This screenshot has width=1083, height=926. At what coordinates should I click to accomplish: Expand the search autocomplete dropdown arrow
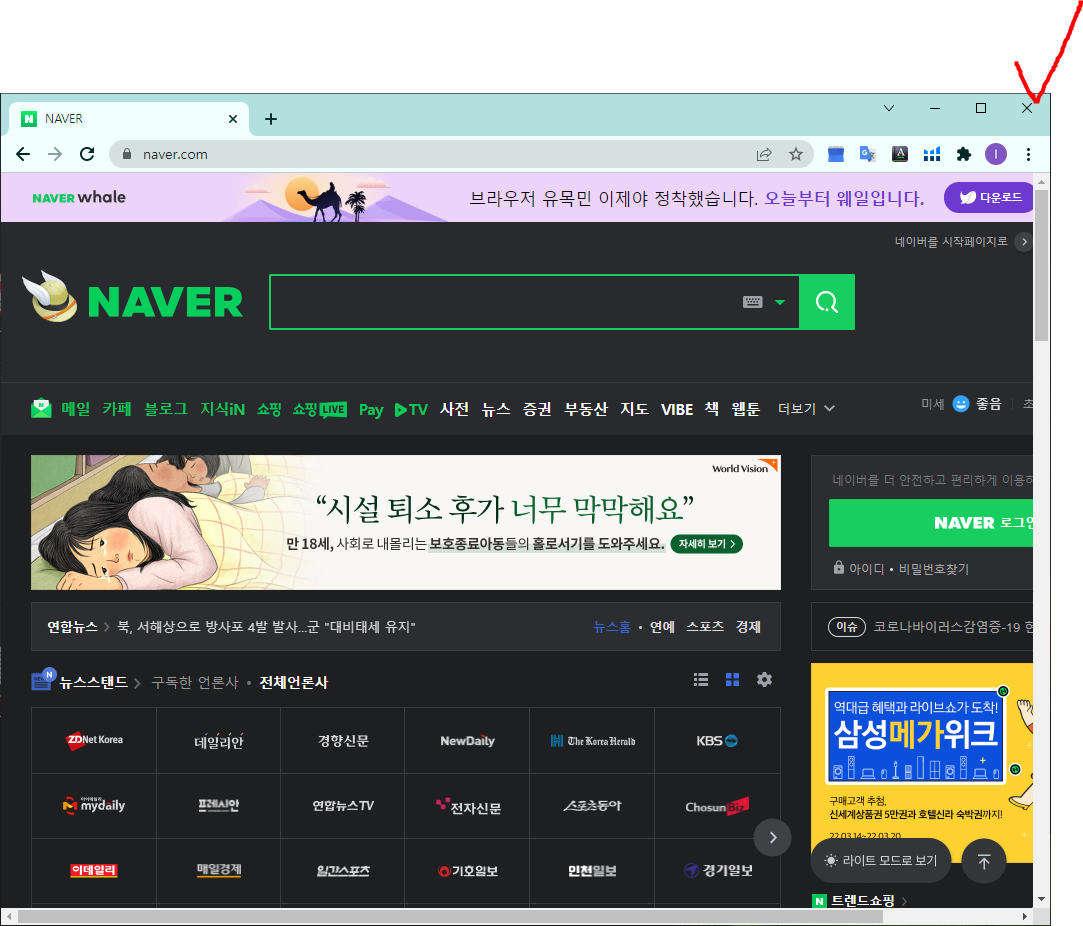coord(780,302)
